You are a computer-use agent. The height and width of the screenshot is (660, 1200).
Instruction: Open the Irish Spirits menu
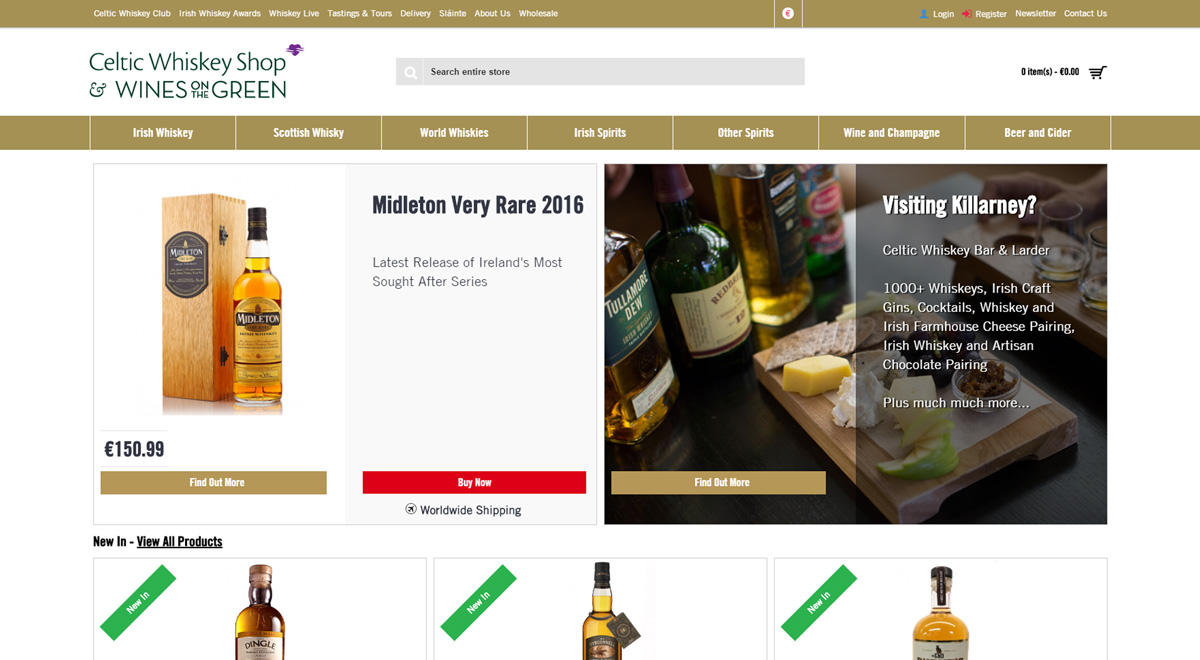pyautogui.click(x=600, y=133)
